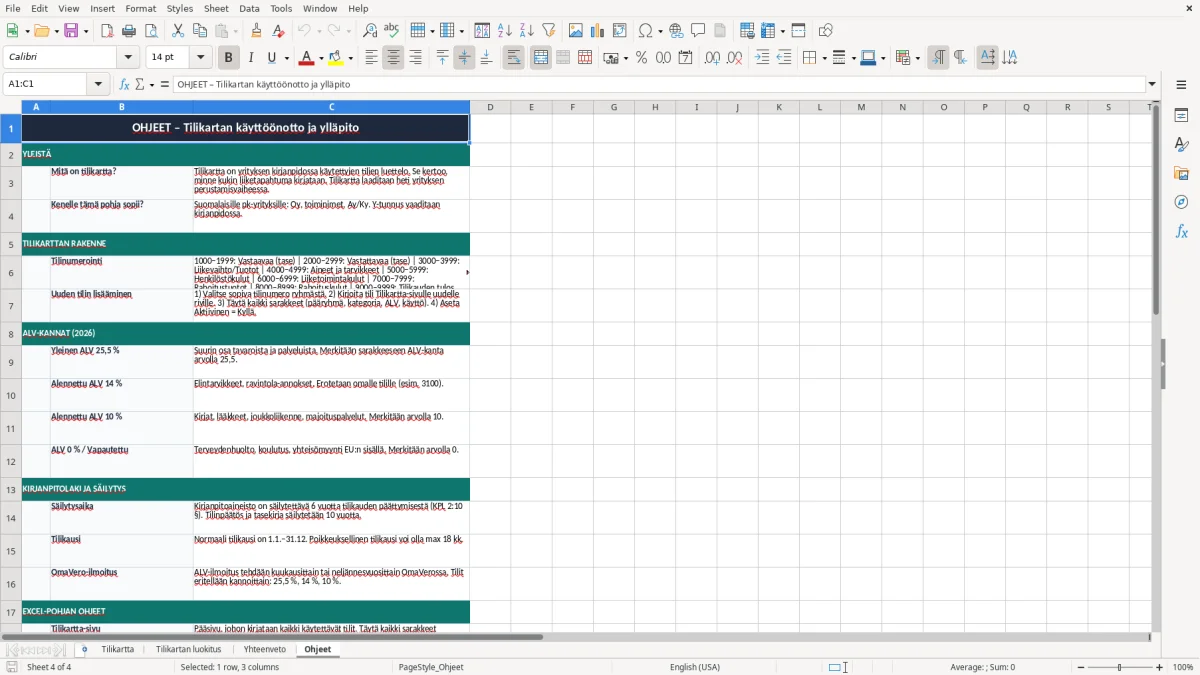Open Function Wizard fx icon
1200x675 pixels.
[x=125, y=85]
